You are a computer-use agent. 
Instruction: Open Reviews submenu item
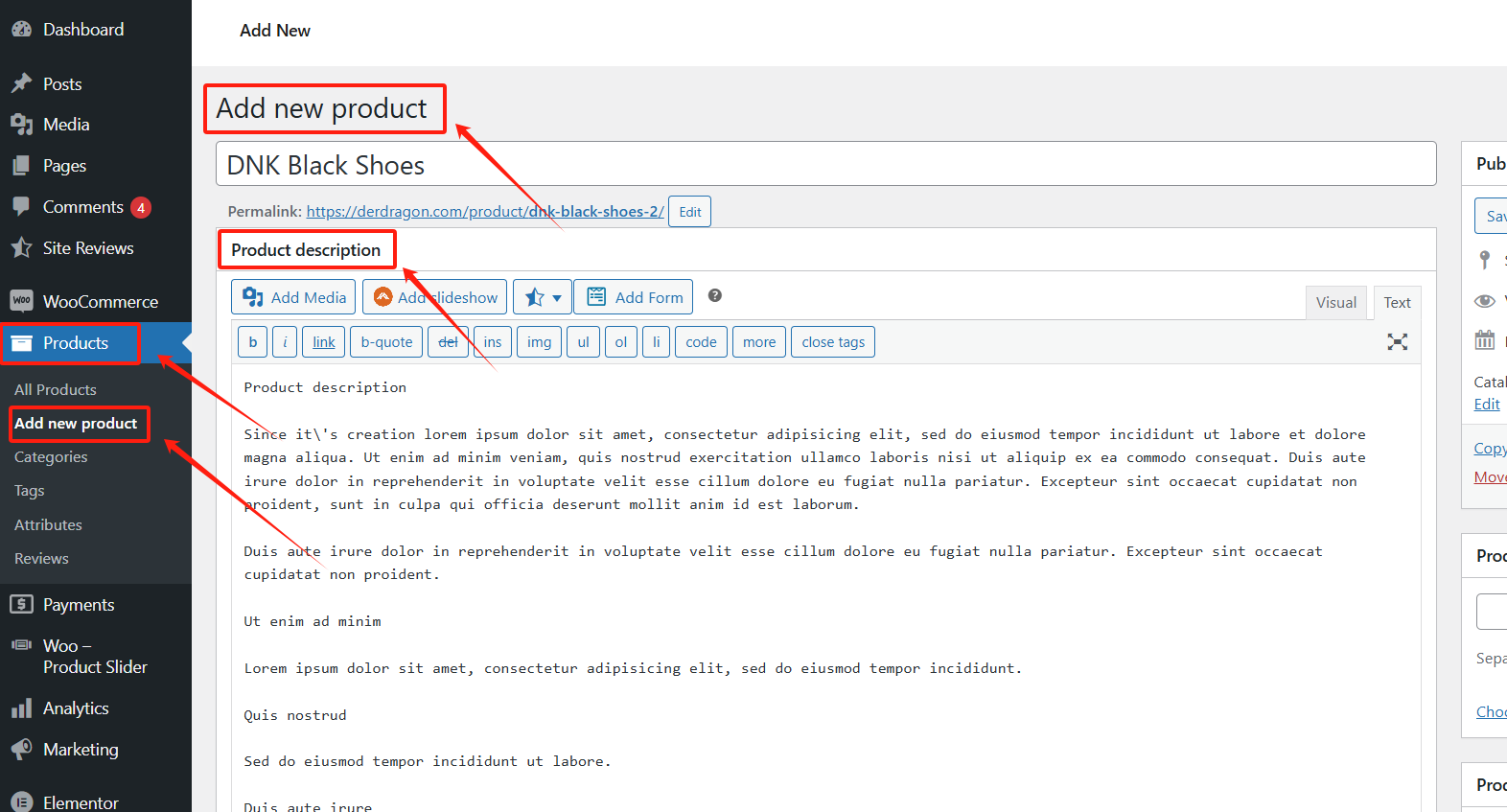click(x=41, y=559)
